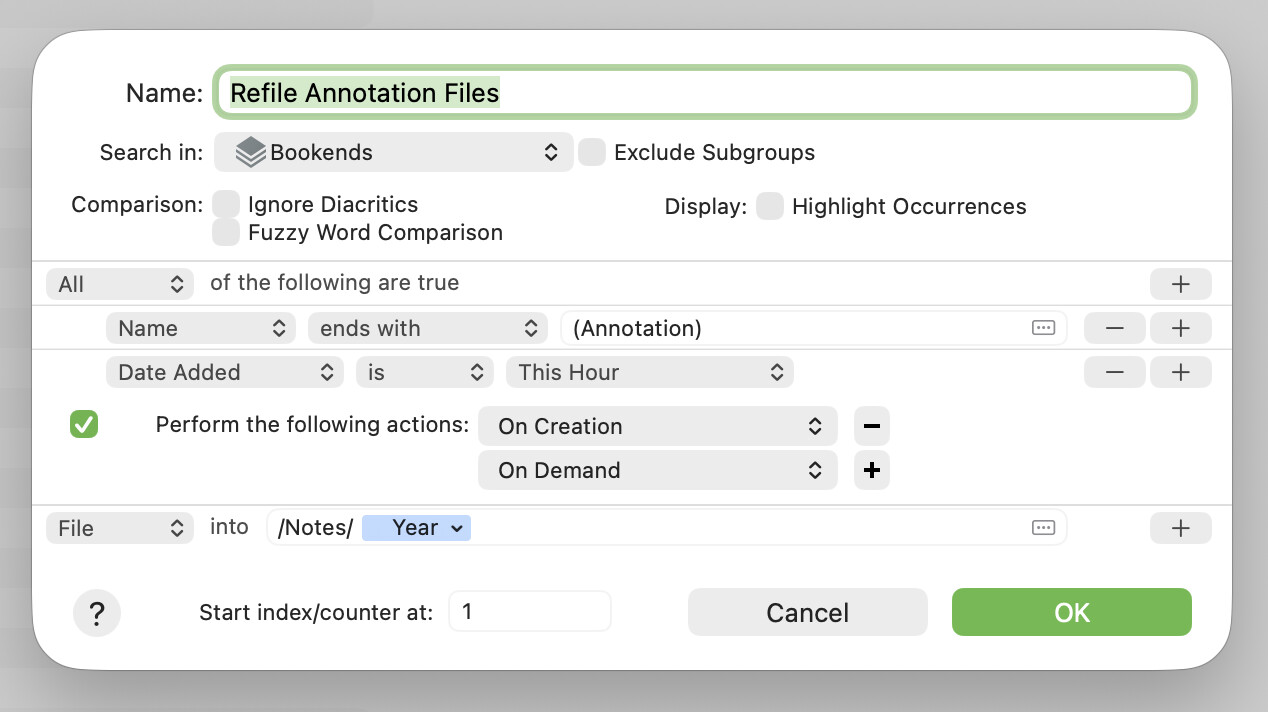The height and width of the screenshot is (712, 1268).
Task: Uncheck Perform the following actions checkbox
Action: click(84, 425)
